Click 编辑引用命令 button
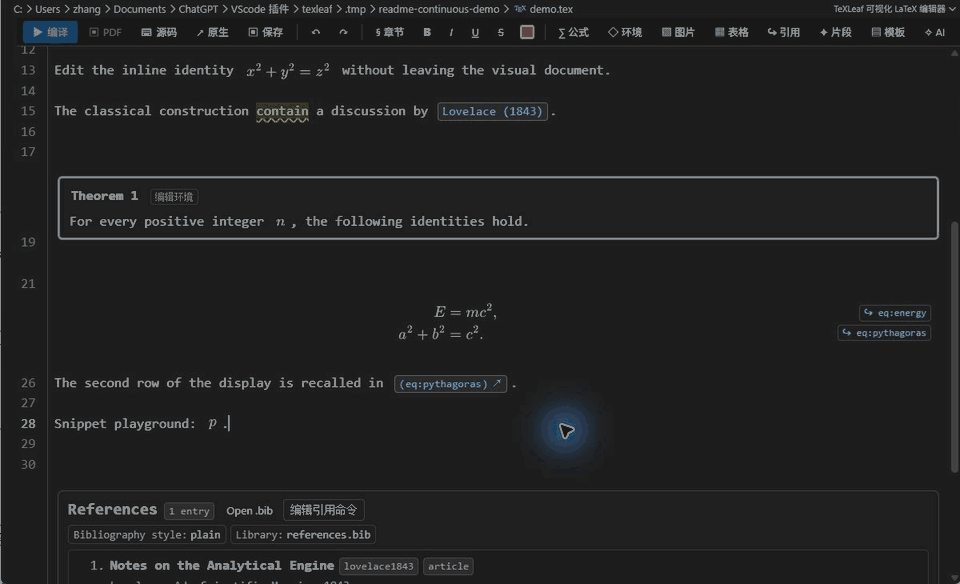960x584 pixels. 323,510
